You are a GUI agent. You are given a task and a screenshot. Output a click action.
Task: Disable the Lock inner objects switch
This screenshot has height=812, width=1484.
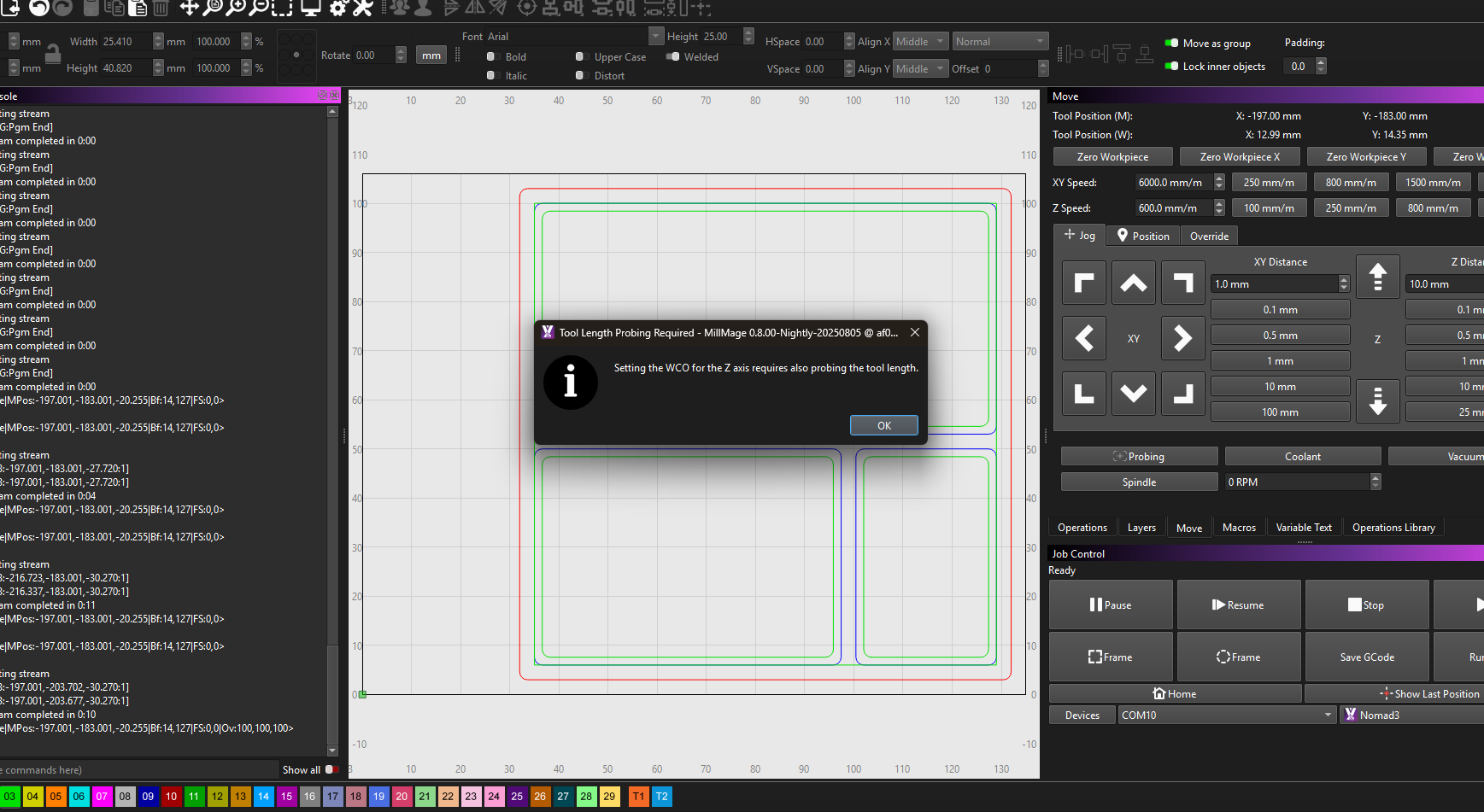(x=1171, y=66)
